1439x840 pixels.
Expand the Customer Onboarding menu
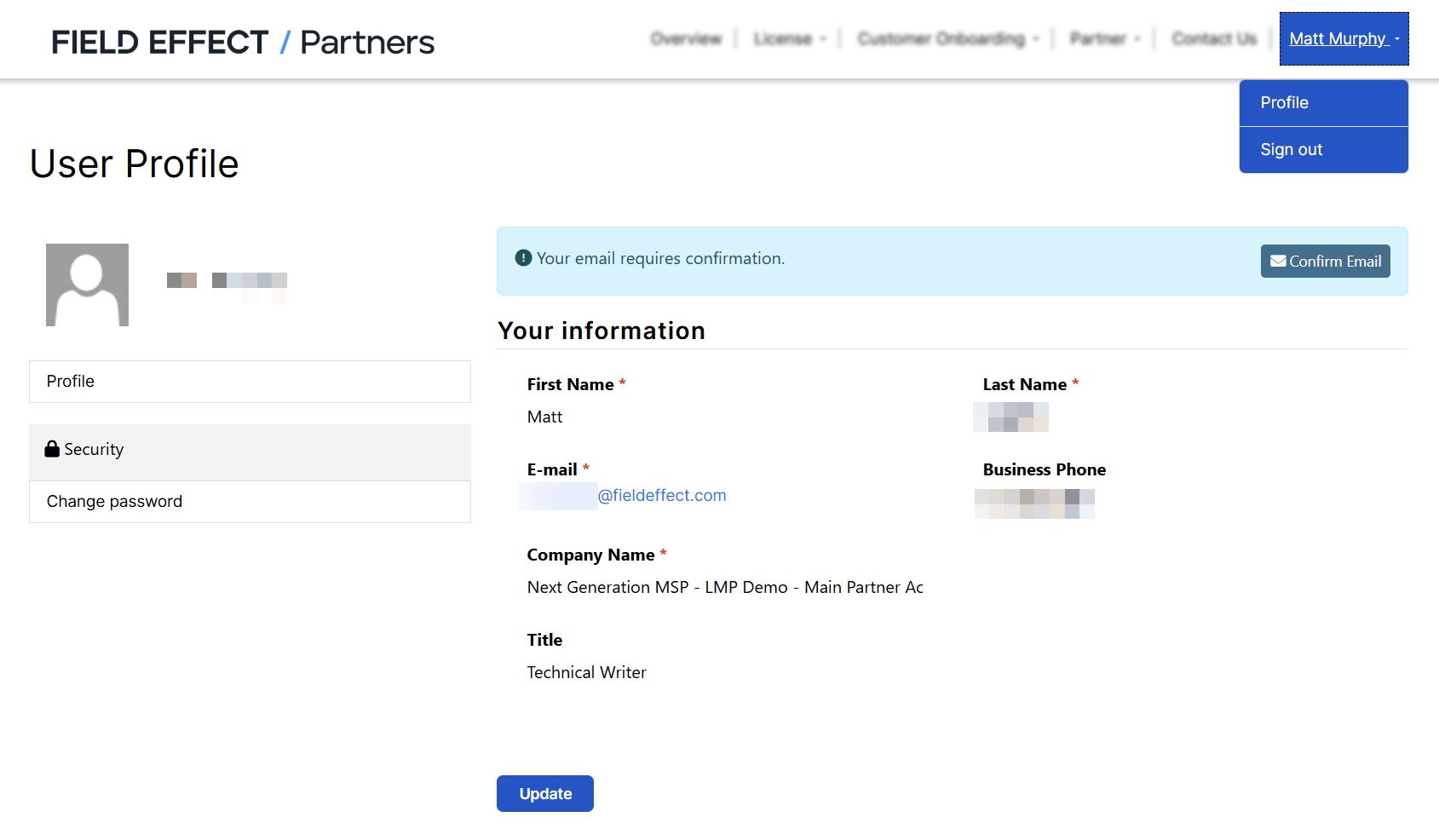click(x=947, y=38)
